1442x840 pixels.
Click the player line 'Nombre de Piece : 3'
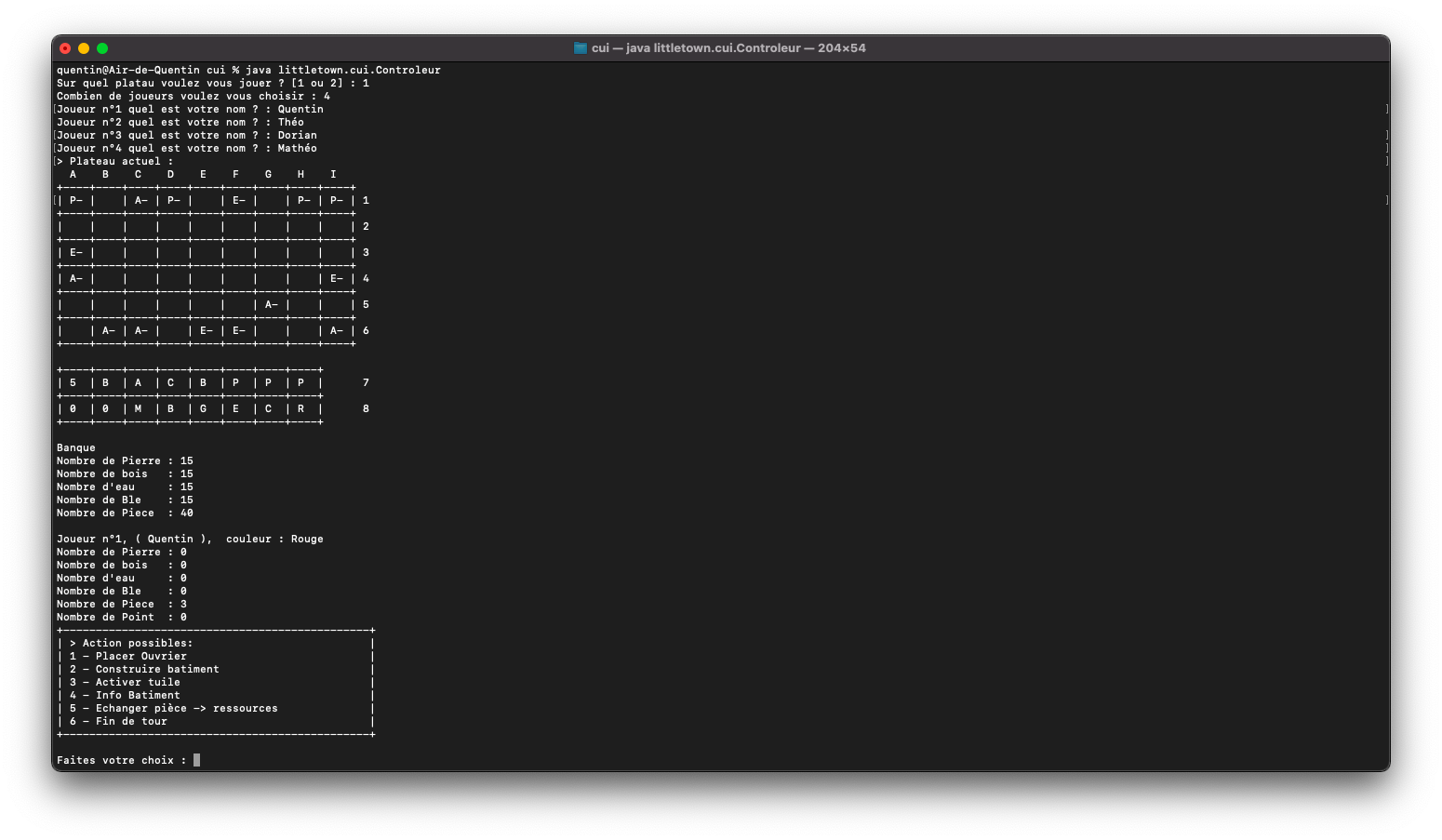(x=122, y=604)
